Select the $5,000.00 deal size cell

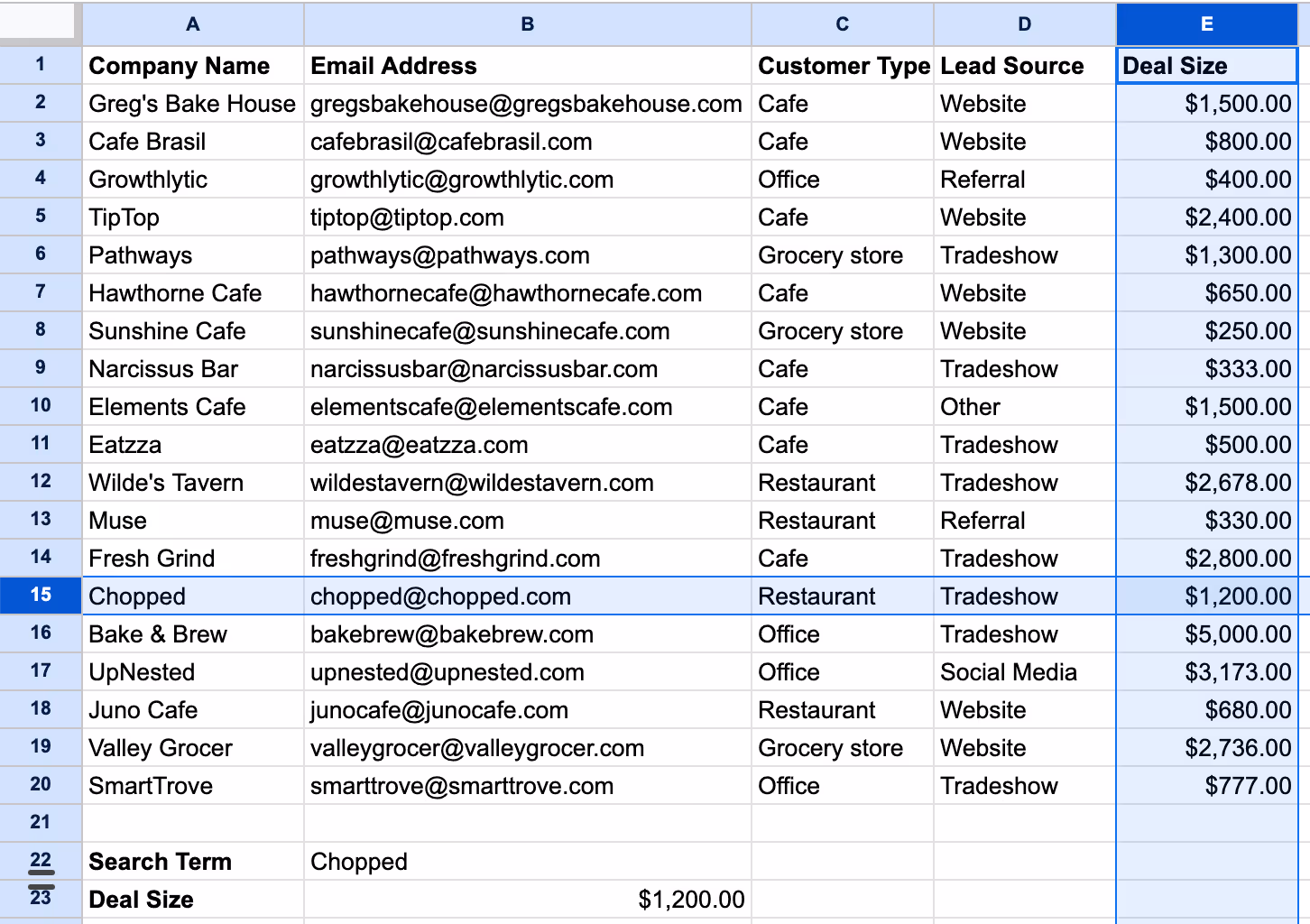click(x=1207, y=634)
